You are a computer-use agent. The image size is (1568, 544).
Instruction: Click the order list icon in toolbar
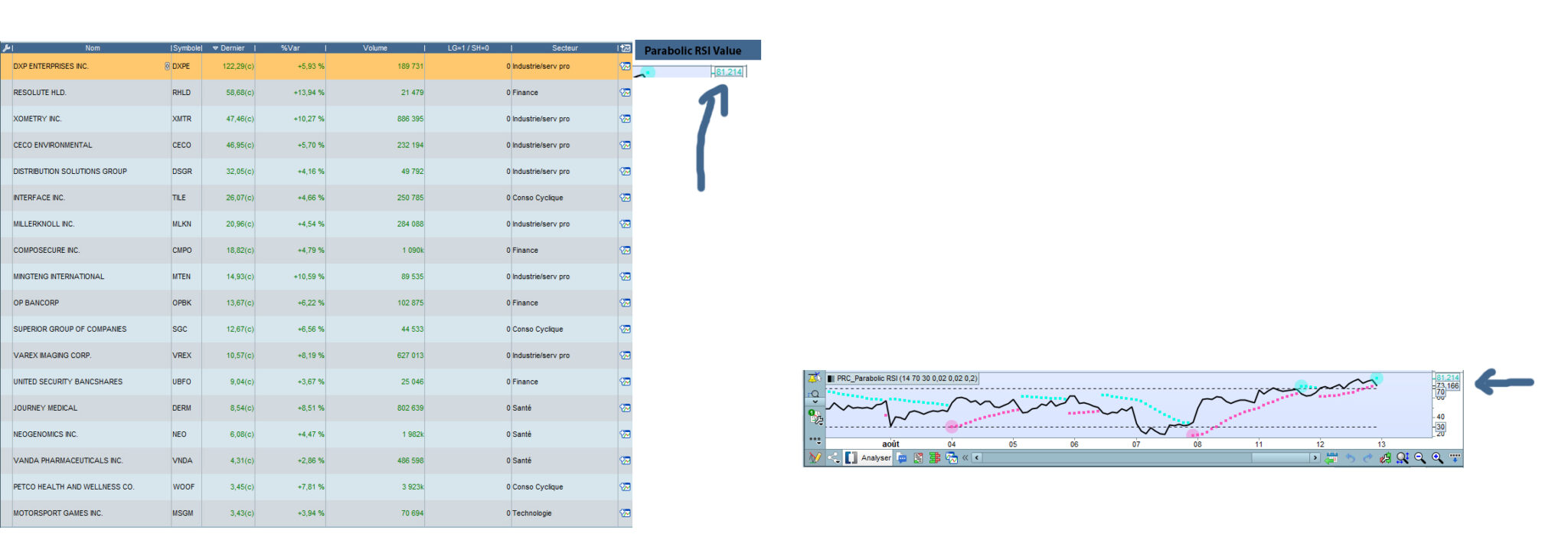(x=919, y=458)
